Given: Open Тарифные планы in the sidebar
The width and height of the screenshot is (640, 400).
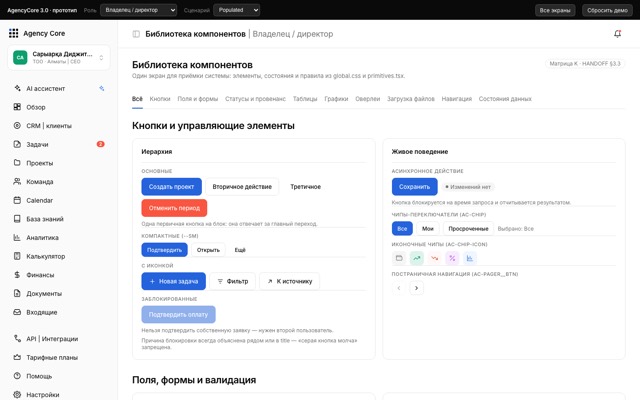Looking at the screenshot, I should [x=58, y=358].
